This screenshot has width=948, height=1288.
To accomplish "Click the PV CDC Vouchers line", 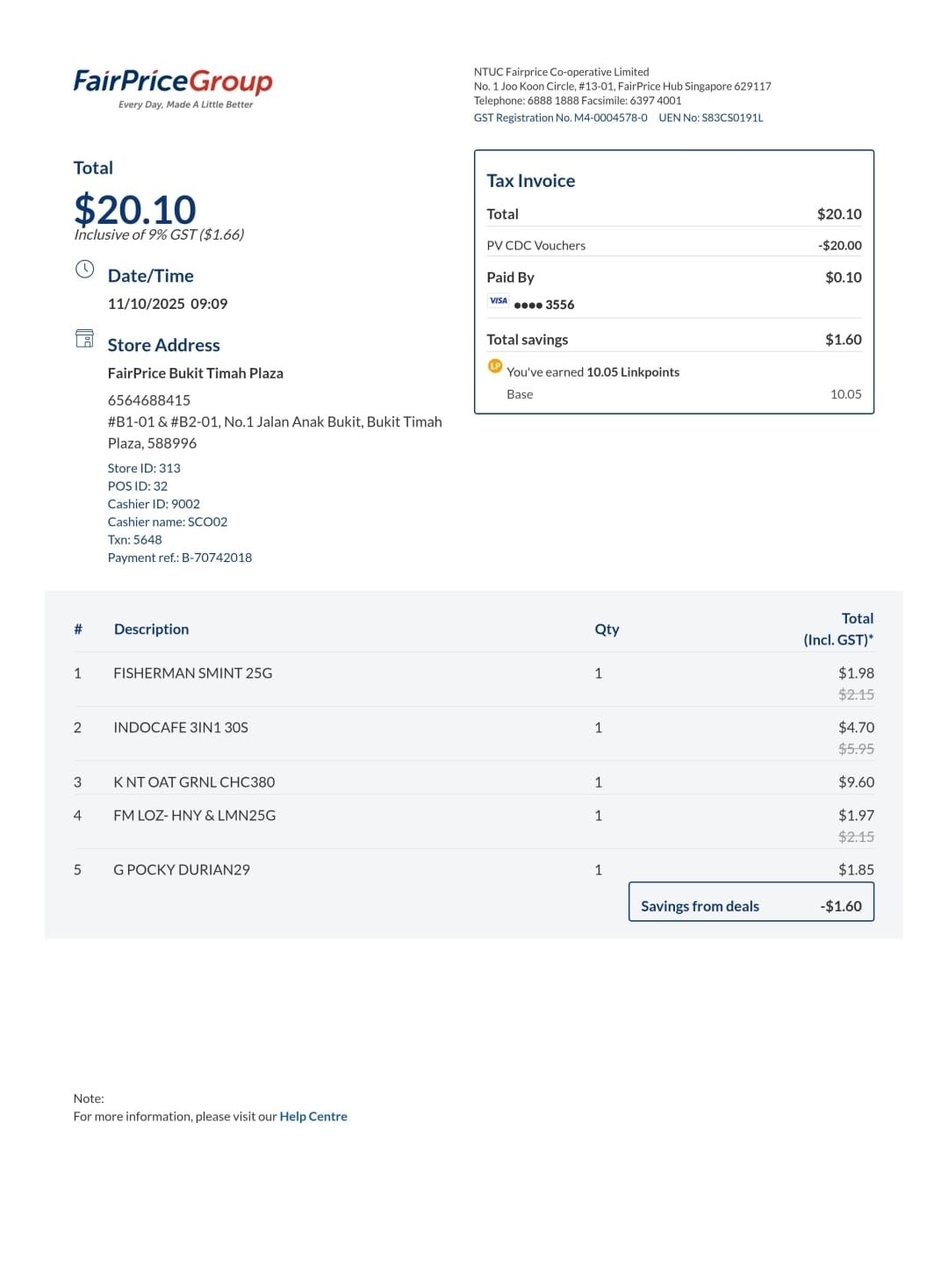I will click(x=674, y=246).
